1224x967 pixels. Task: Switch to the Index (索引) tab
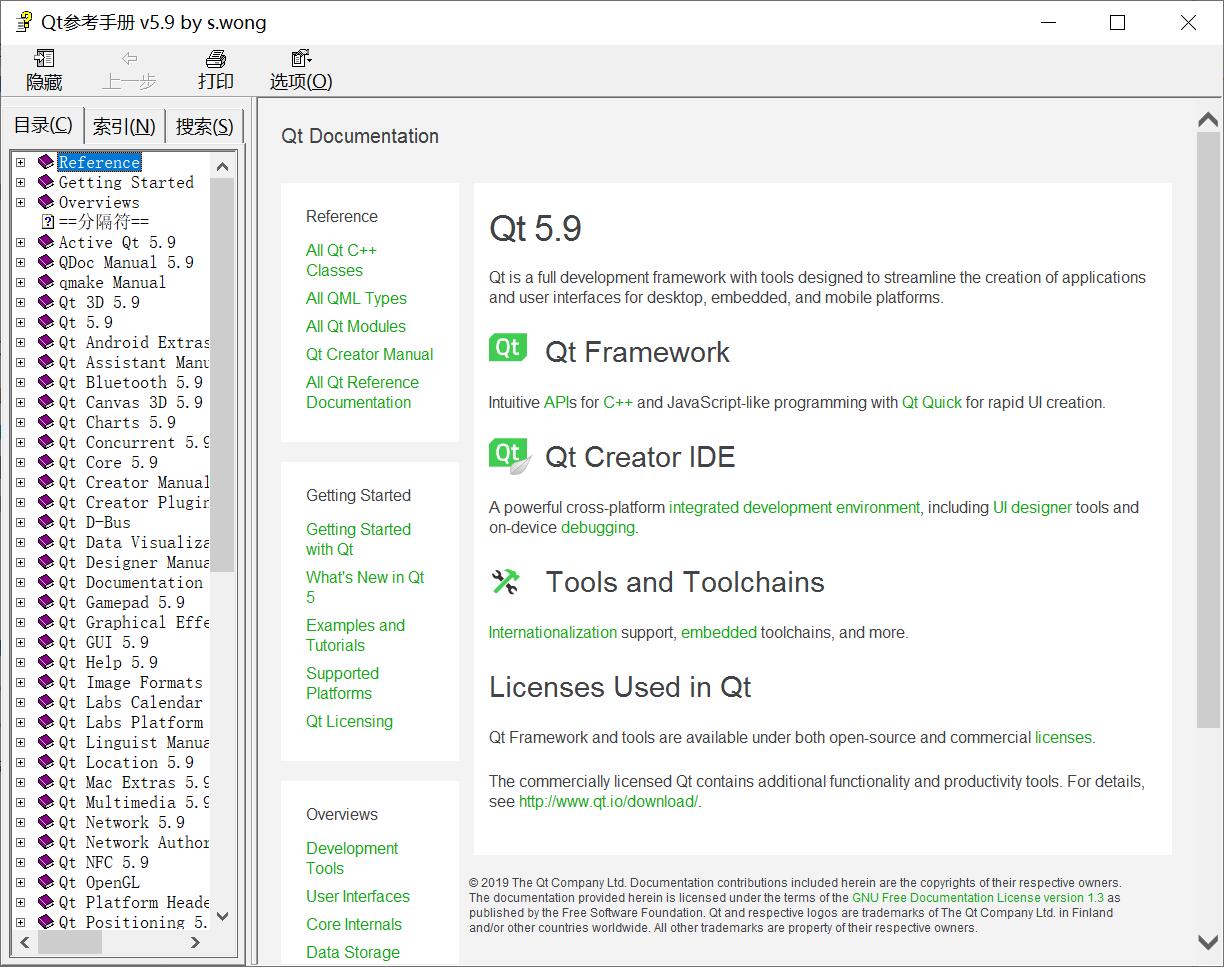click(x=124, y=126)
